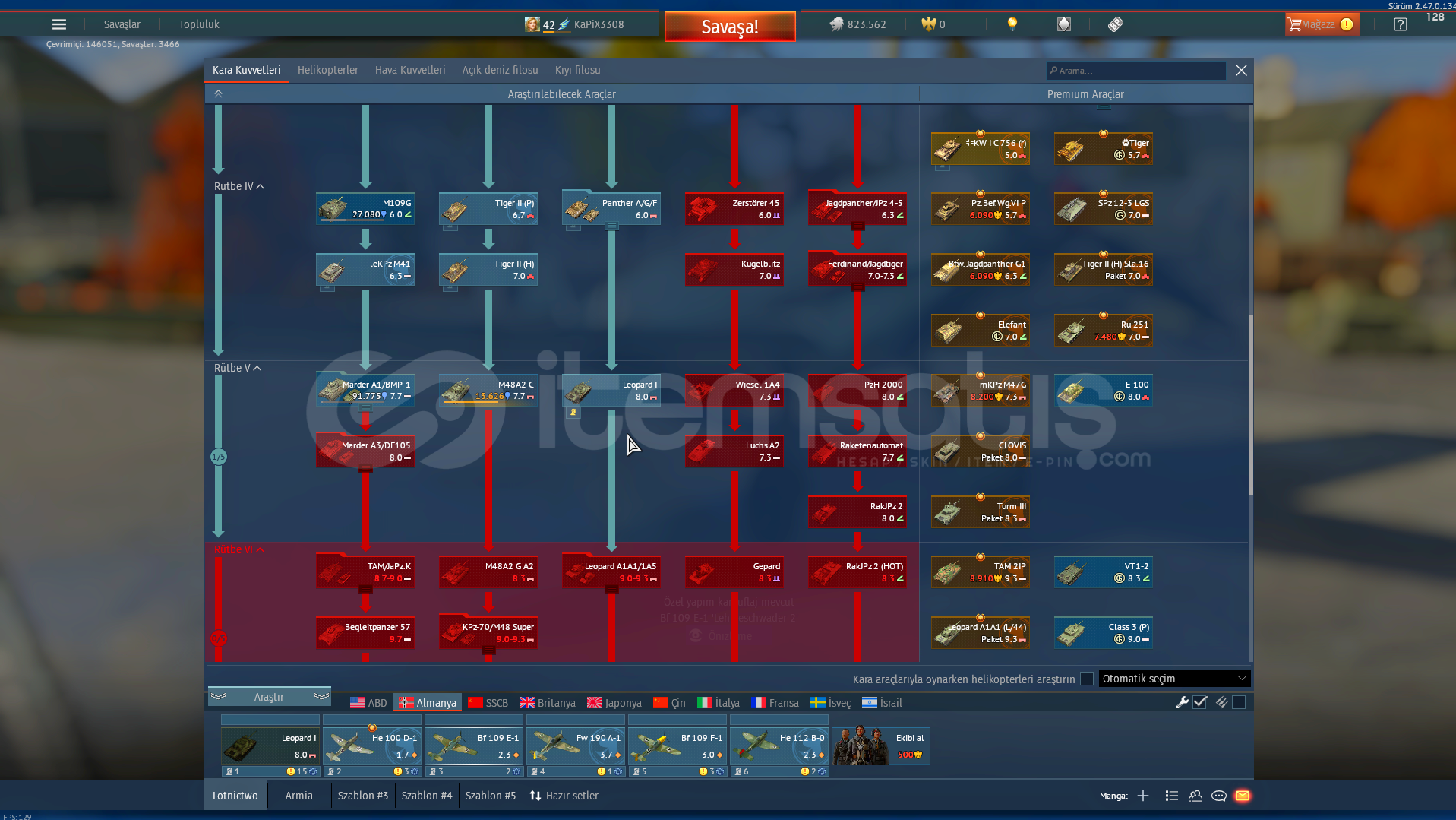Enable researching helicopters with ground vehicles
This screenshot has width=1456, height=820.
(1087, 679)
